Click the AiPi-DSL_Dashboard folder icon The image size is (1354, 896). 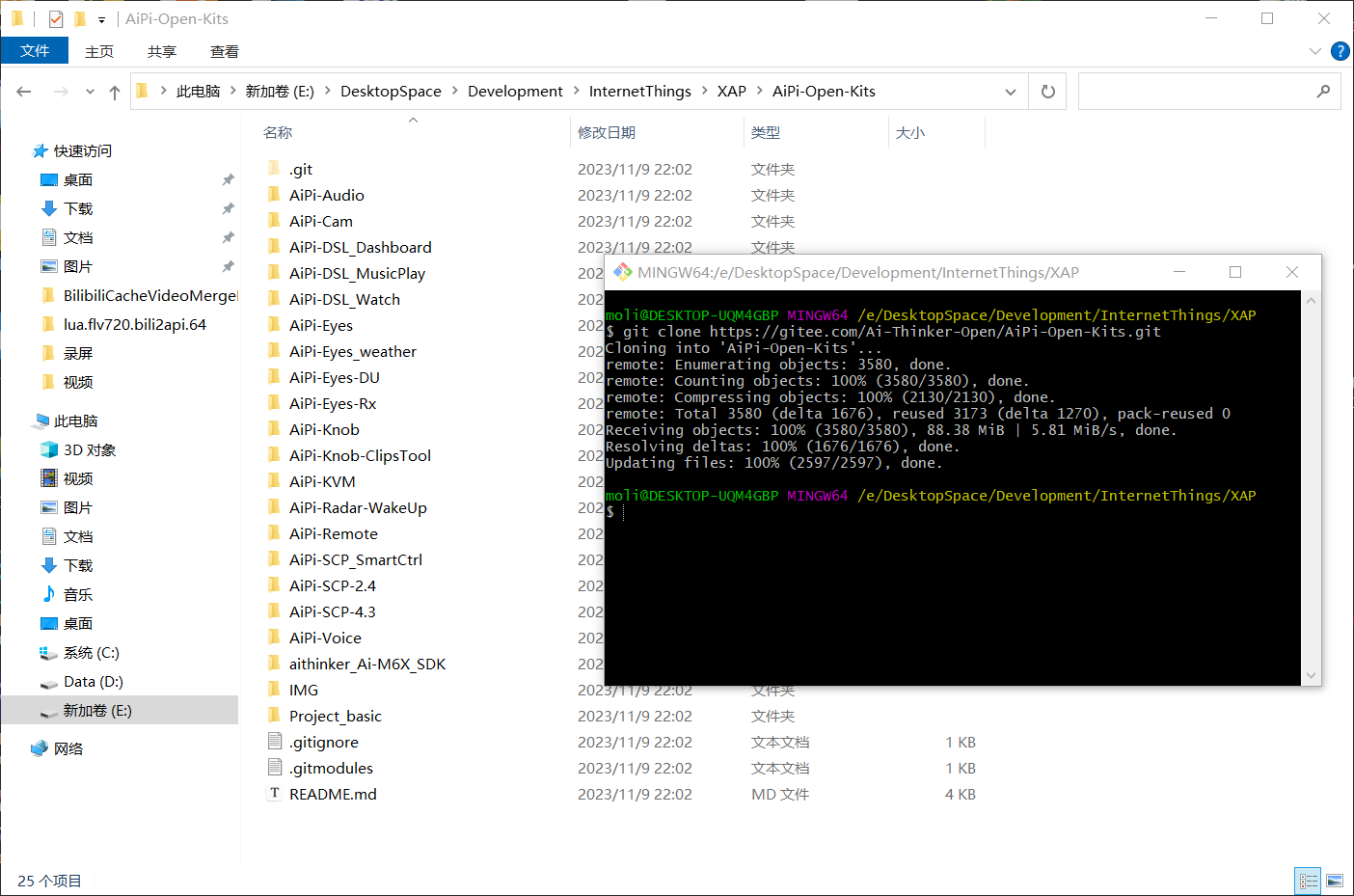tap(274, 247)
